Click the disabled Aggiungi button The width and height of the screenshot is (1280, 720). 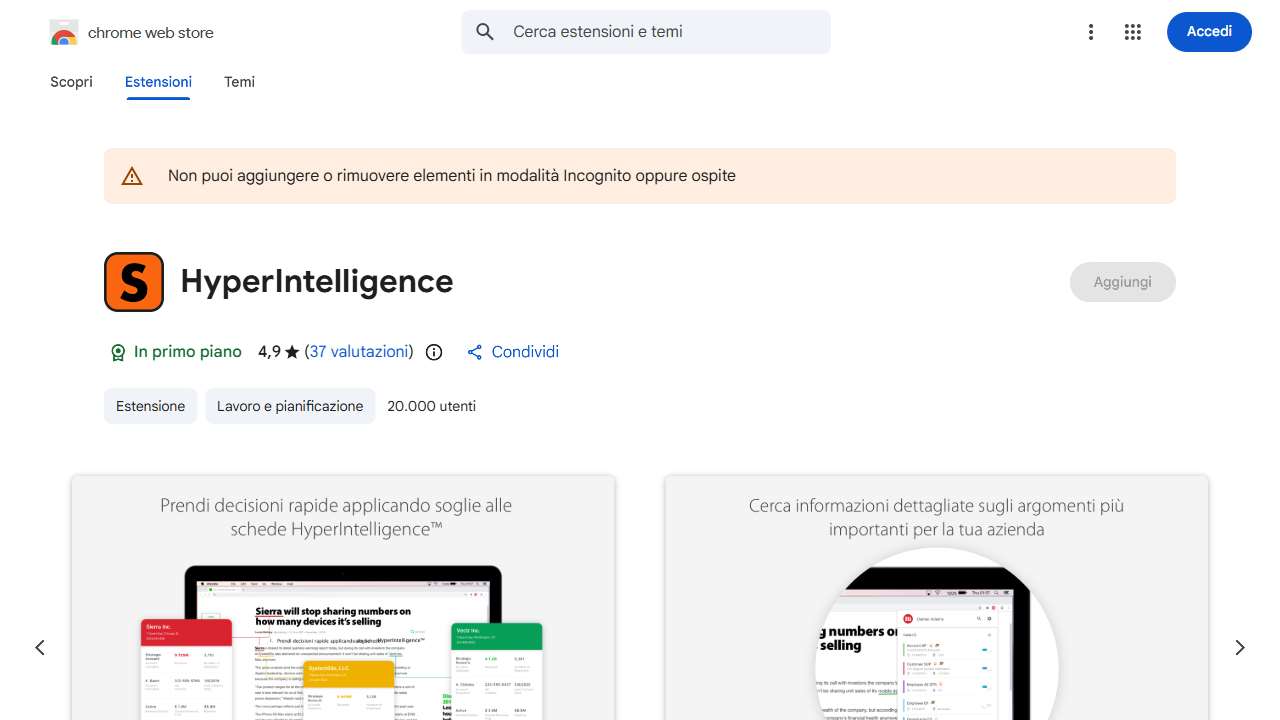pyautogui.click(x=1122, y=282)
